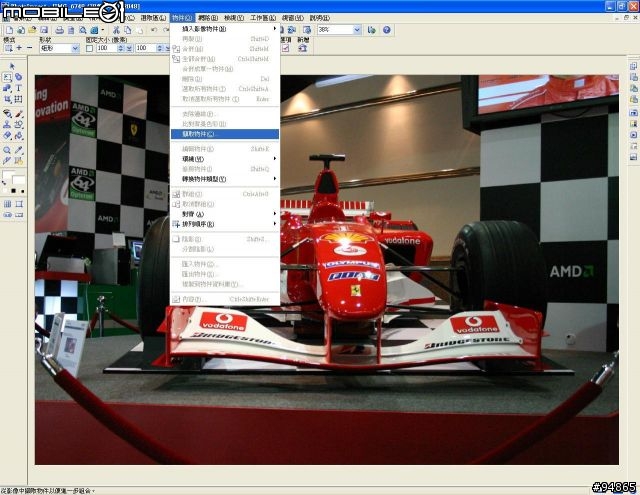Open Help with the blue question-mark icon

coord(387,30)
